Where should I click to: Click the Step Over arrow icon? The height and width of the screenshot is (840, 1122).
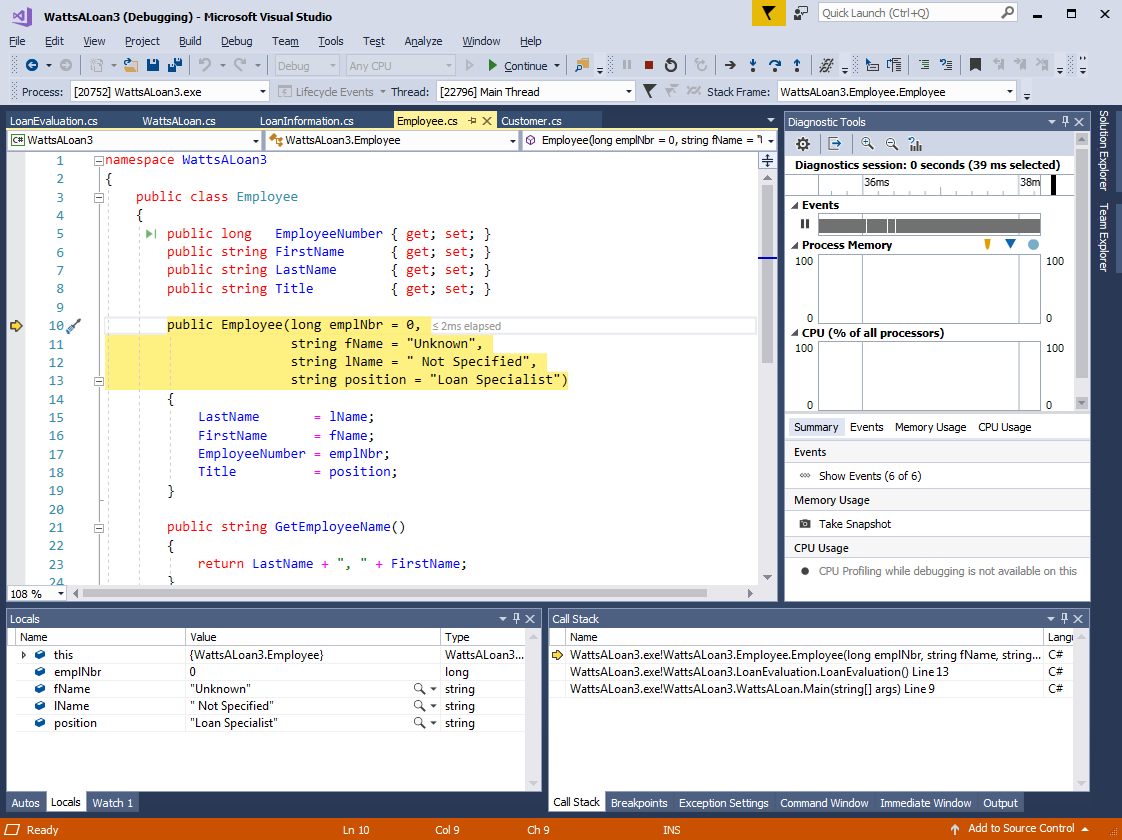775,65
